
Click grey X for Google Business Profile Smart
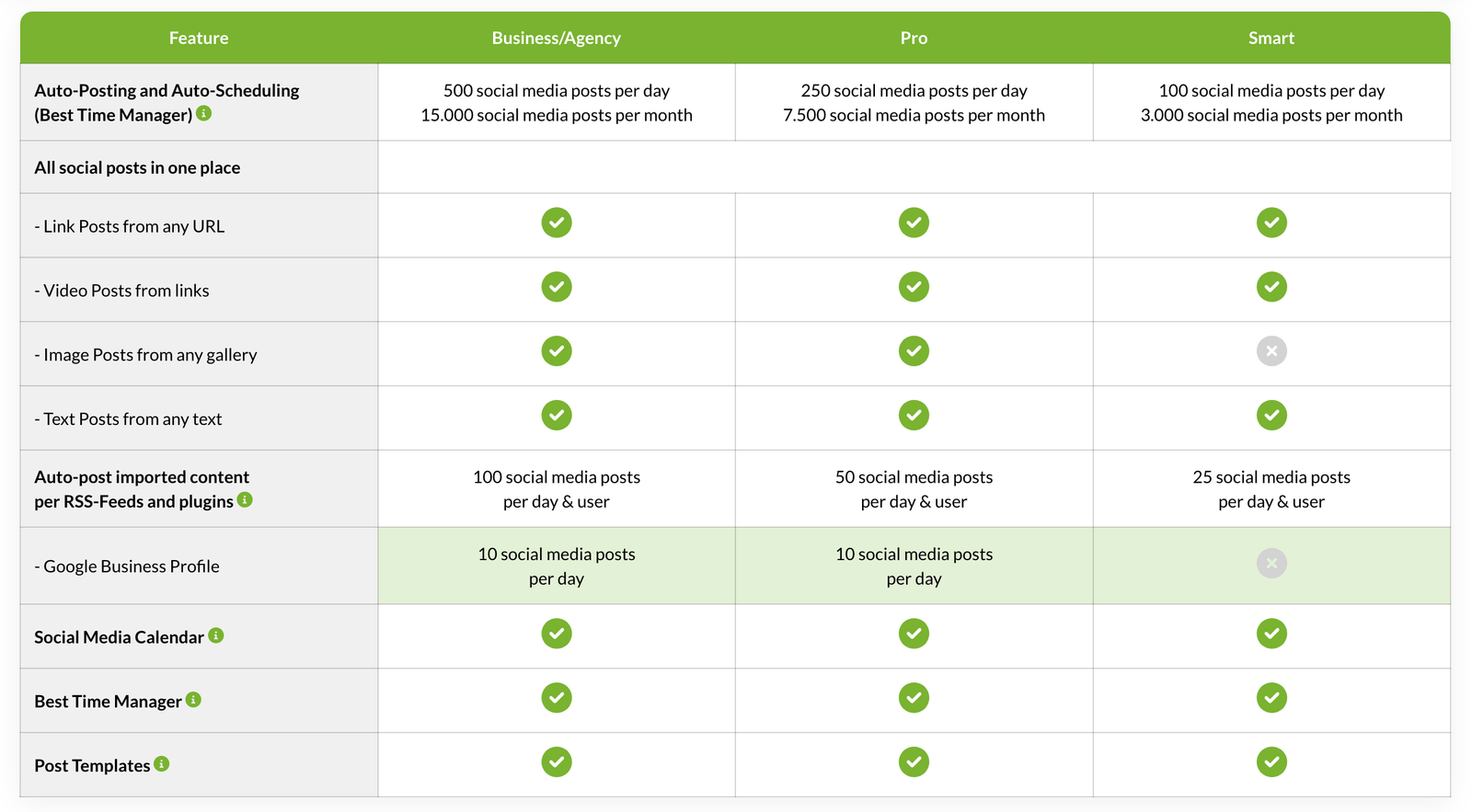(x=1271, y=563)
